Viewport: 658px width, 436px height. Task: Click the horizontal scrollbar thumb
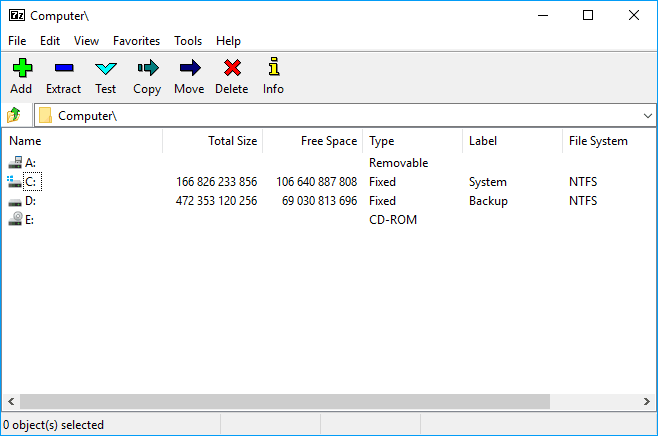[285, 402]
